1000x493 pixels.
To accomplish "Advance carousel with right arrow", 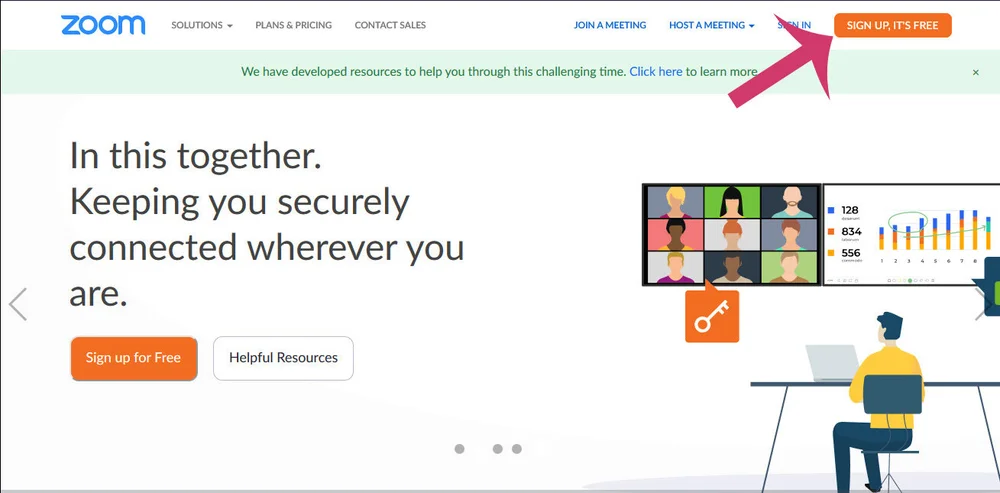I will click(x=982, y=304).
